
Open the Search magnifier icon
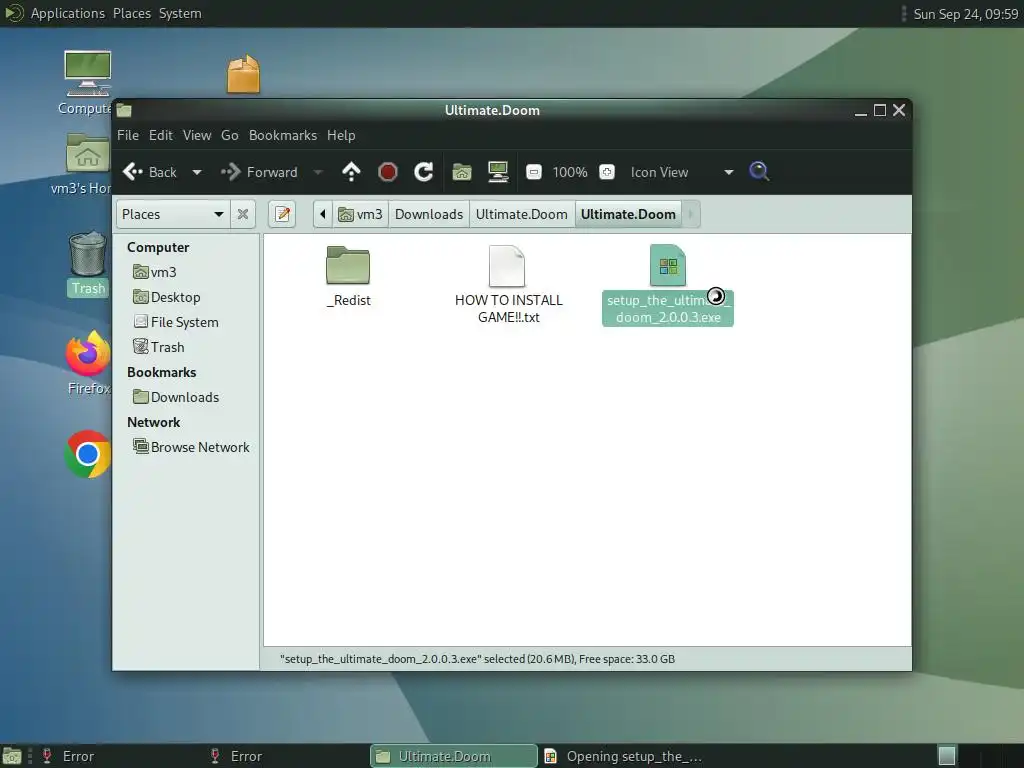tap(758, 172)
